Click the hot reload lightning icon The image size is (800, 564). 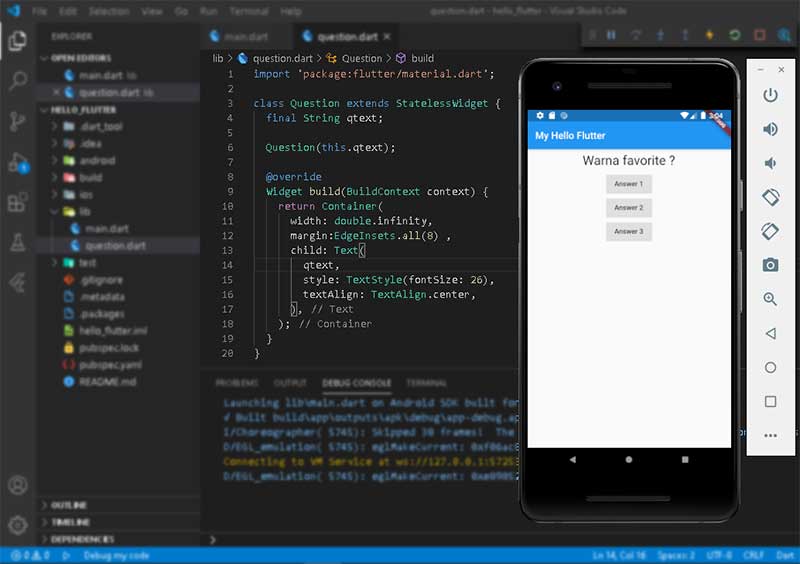(709, 35)
